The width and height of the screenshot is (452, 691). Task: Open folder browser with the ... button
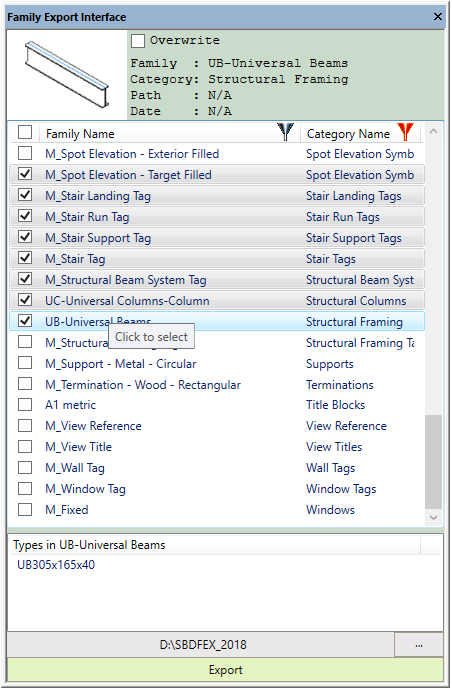click(x=419, y=645)
